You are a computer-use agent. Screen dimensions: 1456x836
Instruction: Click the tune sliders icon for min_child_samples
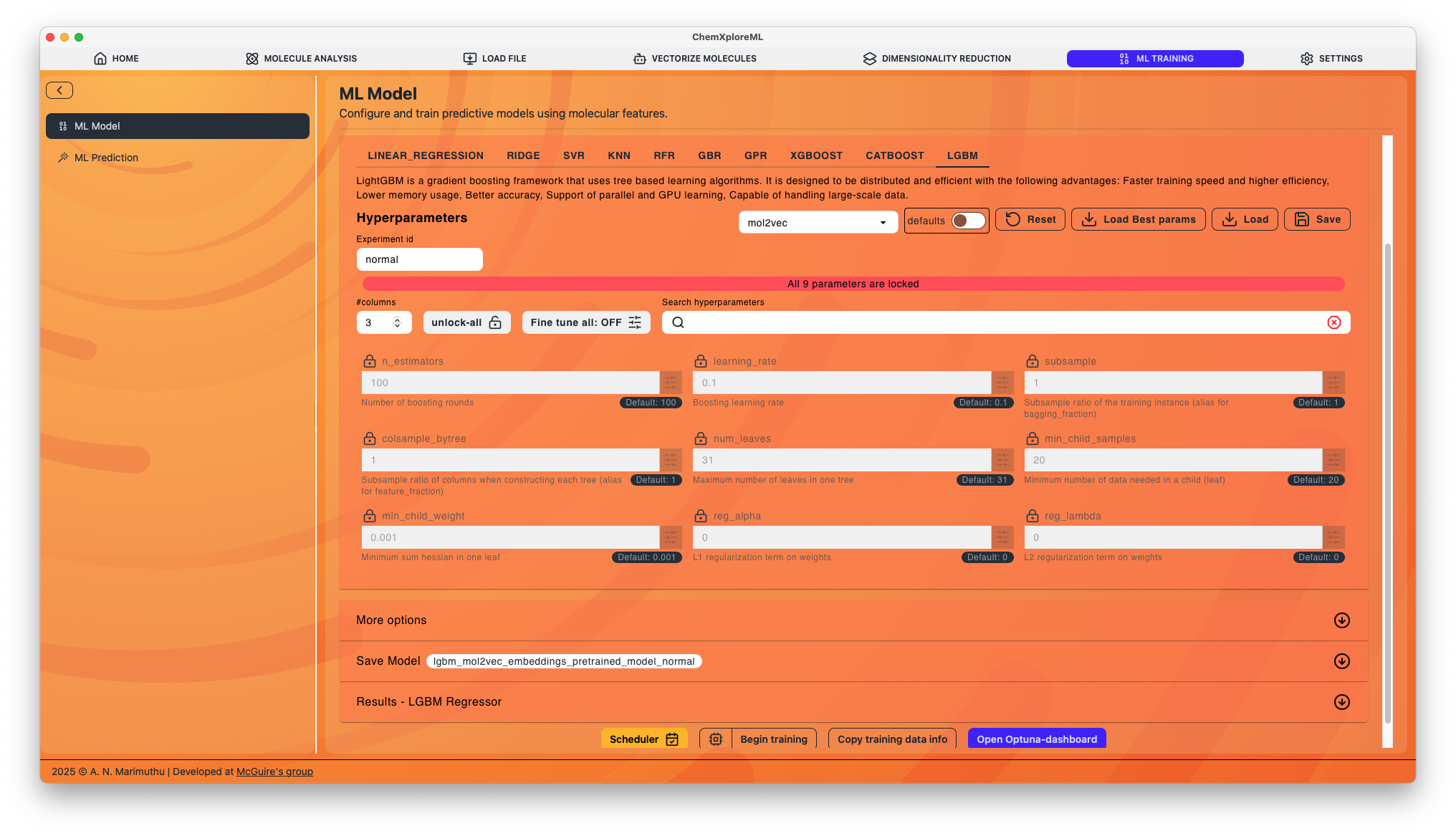[x=1333, y=460]
